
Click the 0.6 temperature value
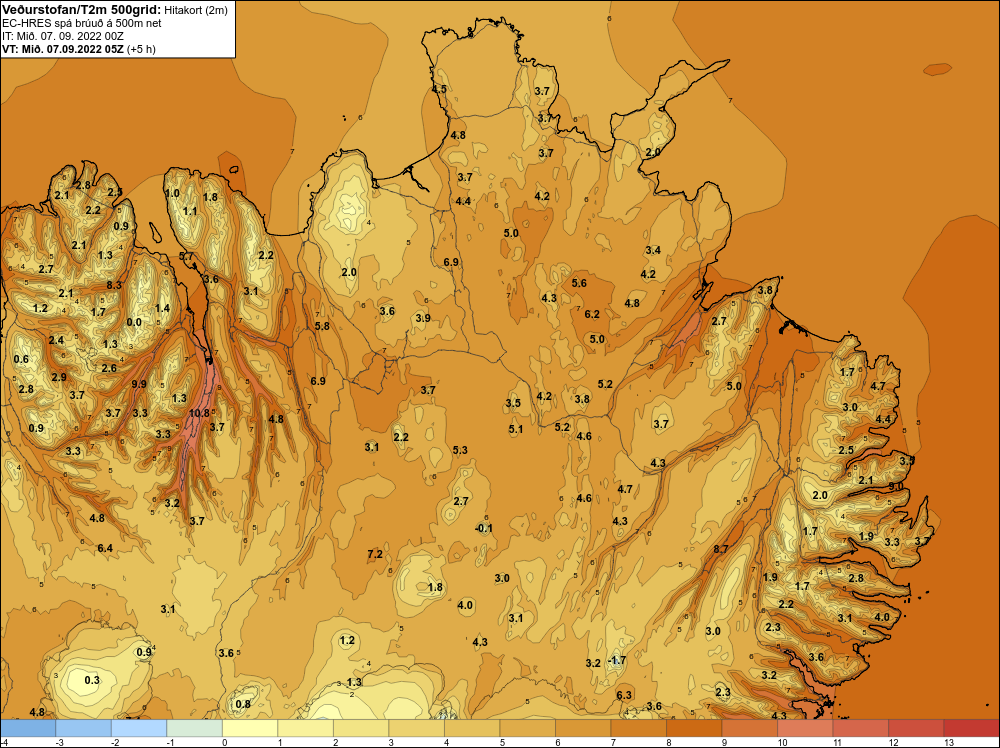coord(21,359)
